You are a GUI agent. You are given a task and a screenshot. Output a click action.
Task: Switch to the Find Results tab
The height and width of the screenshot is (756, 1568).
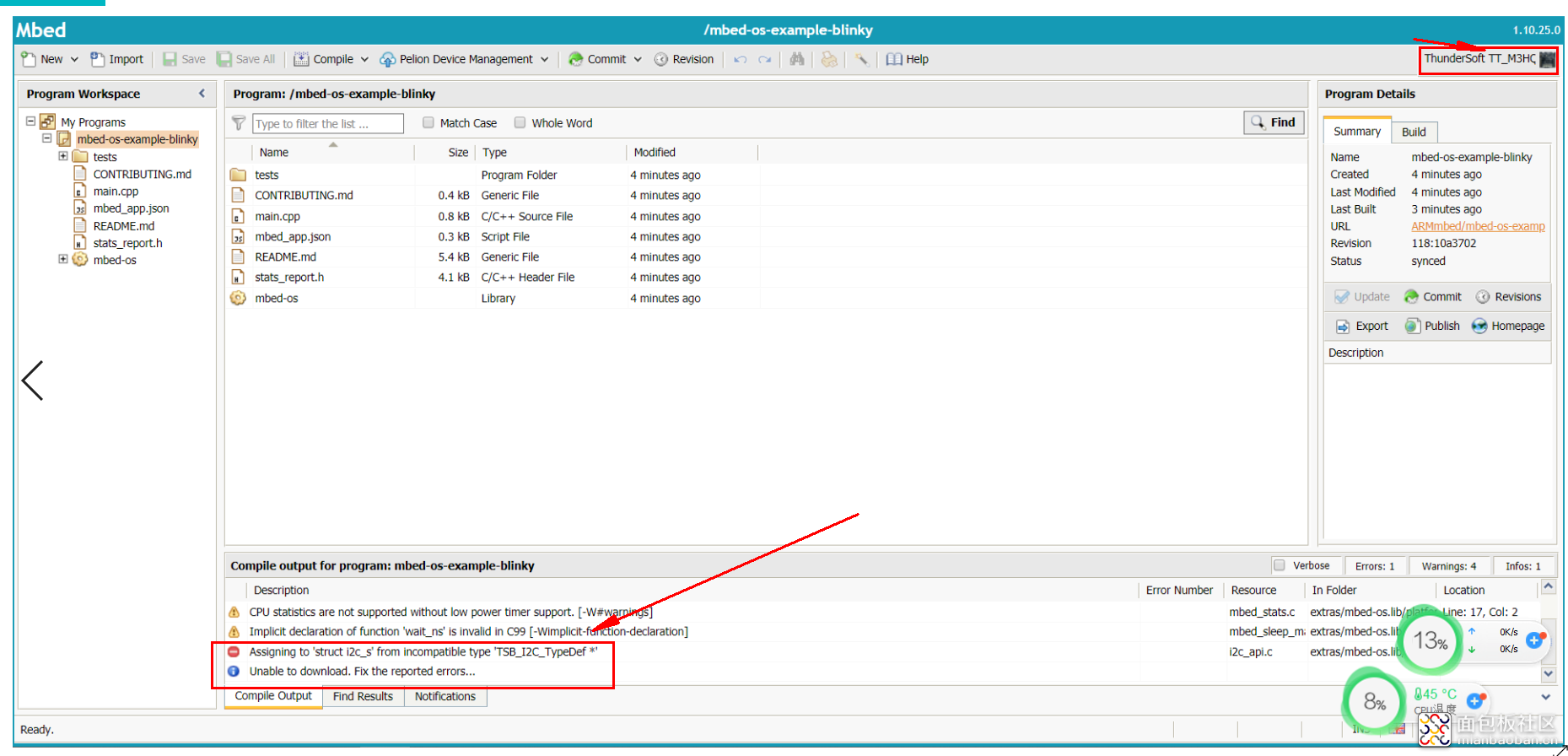[363, 696]
